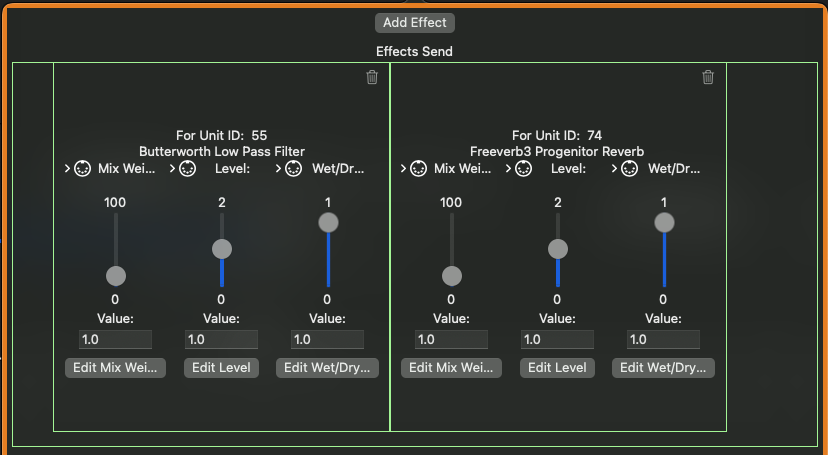Click Edit Wet/Dry button for Butterworth filter
This screenshot has height=455, width=828.
327,367
